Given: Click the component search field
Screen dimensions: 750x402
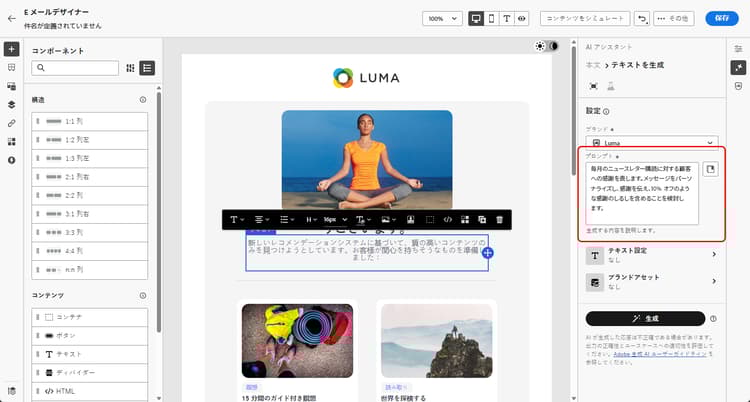Looking at the screenshot, I should (x=75, y=68).
